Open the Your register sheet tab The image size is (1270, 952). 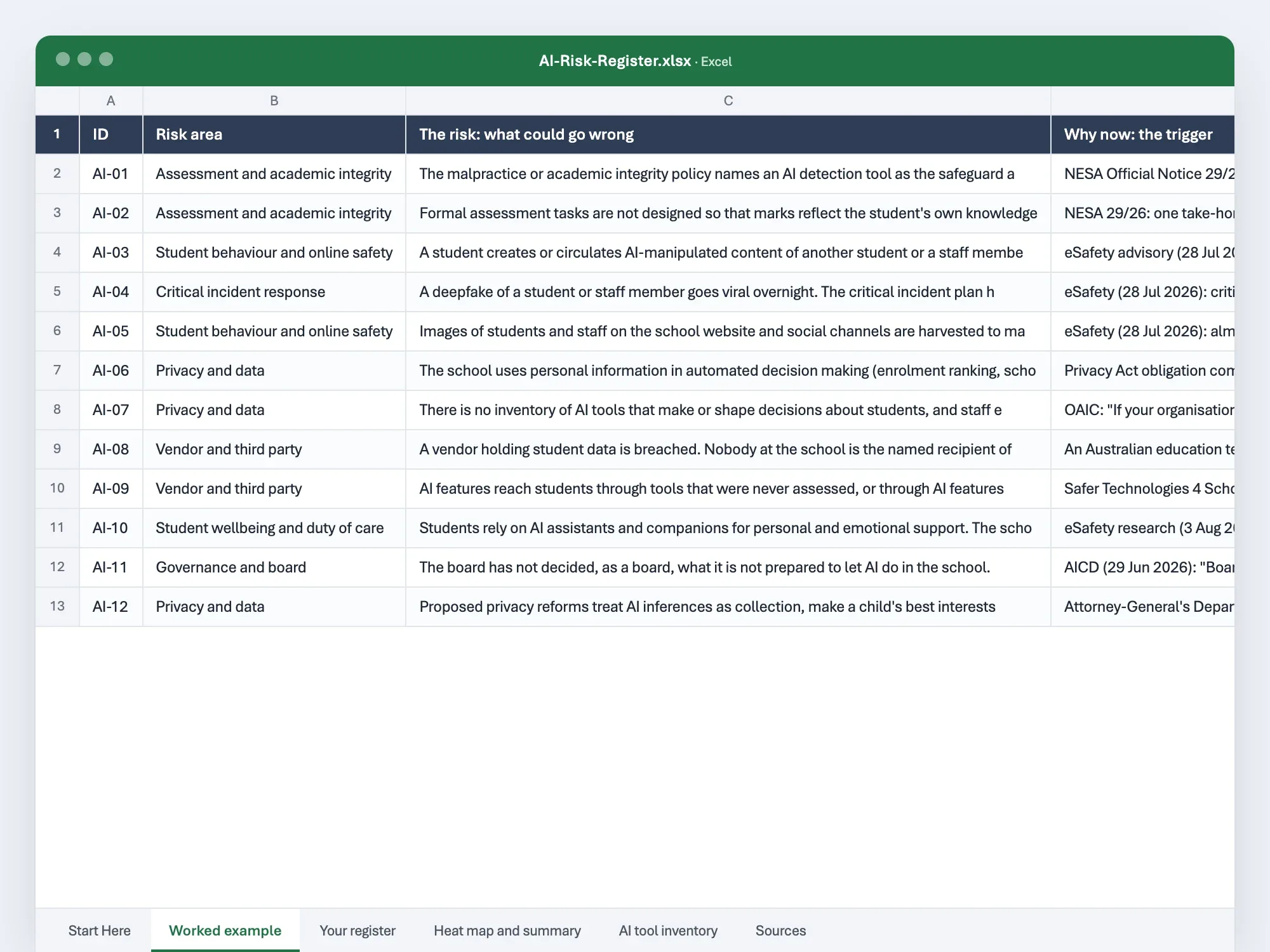click(357, 930)
